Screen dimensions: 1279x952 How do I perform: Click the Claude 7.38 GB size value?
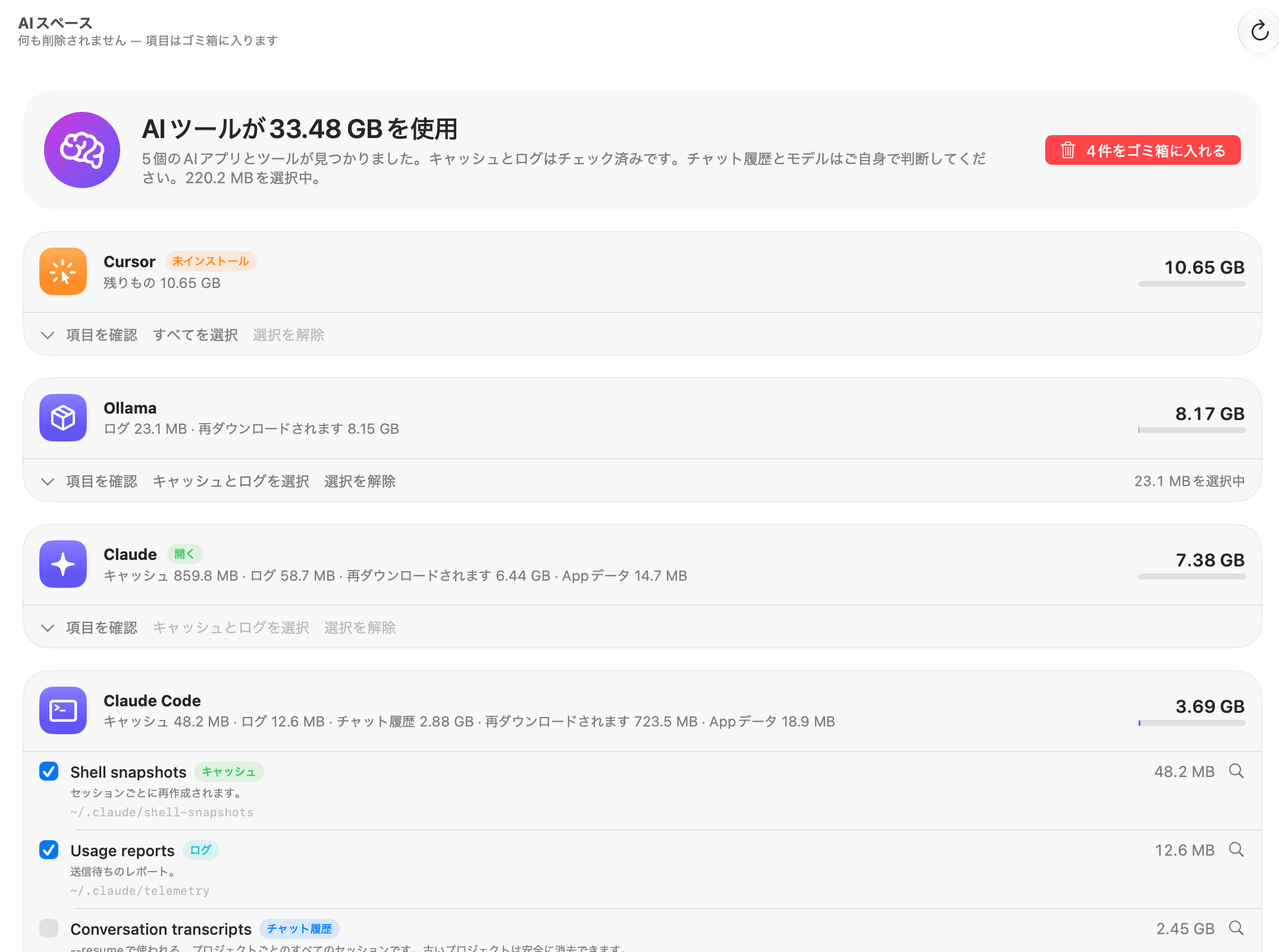[1210, 560]
